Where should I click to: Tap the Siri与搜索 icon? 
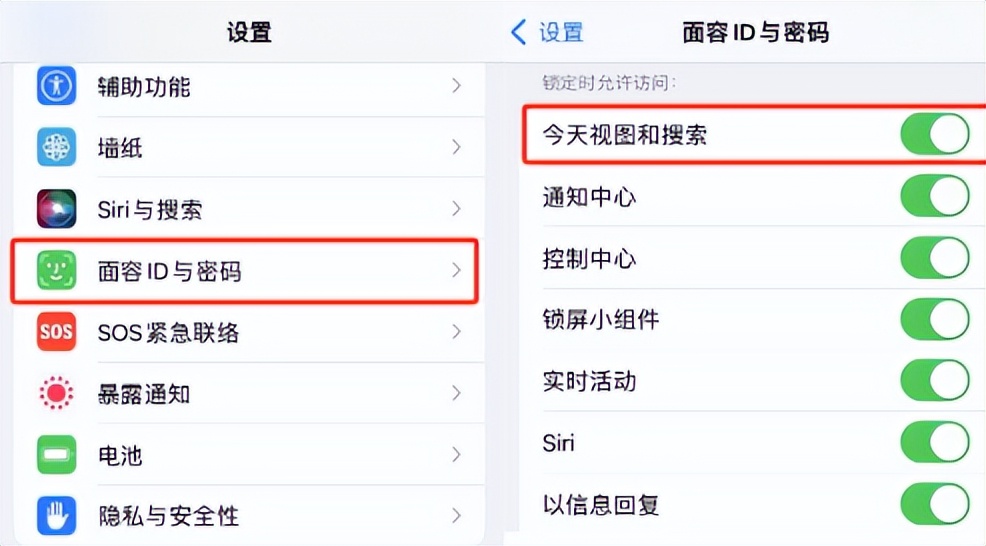click(x=57, y=209)
